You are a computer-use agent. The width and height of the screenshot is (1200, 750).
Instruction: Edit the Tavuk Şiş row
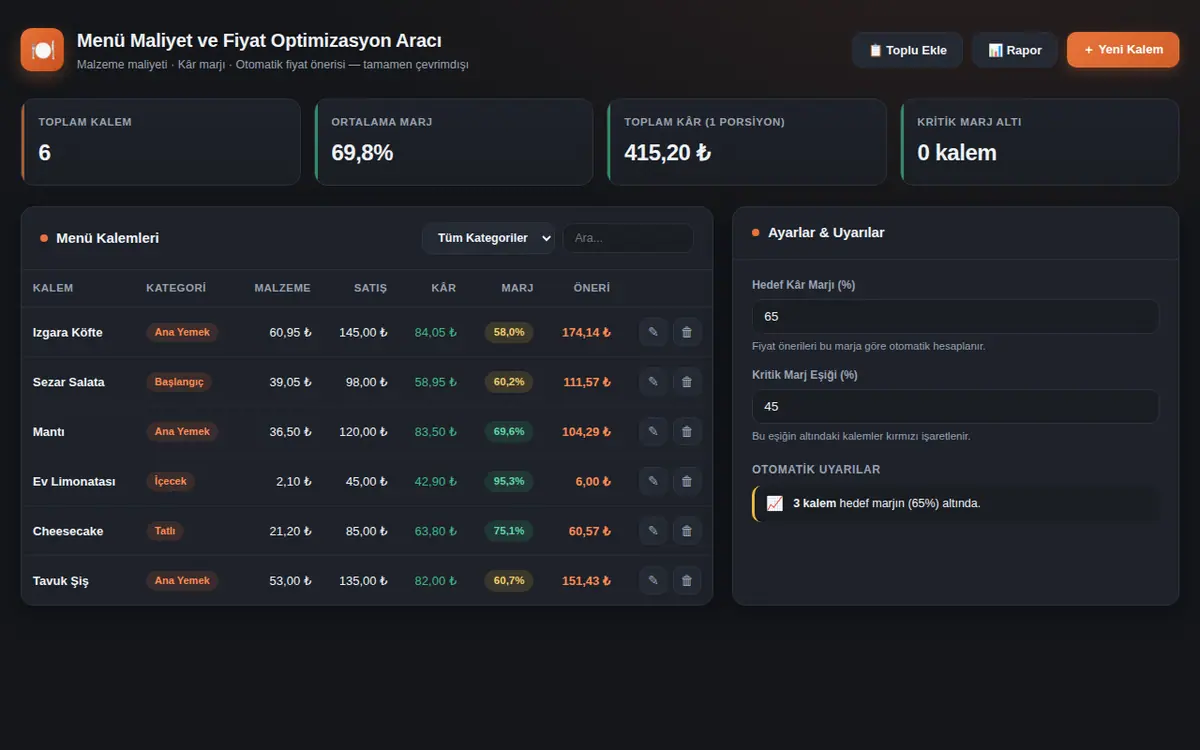pos(653,580)
